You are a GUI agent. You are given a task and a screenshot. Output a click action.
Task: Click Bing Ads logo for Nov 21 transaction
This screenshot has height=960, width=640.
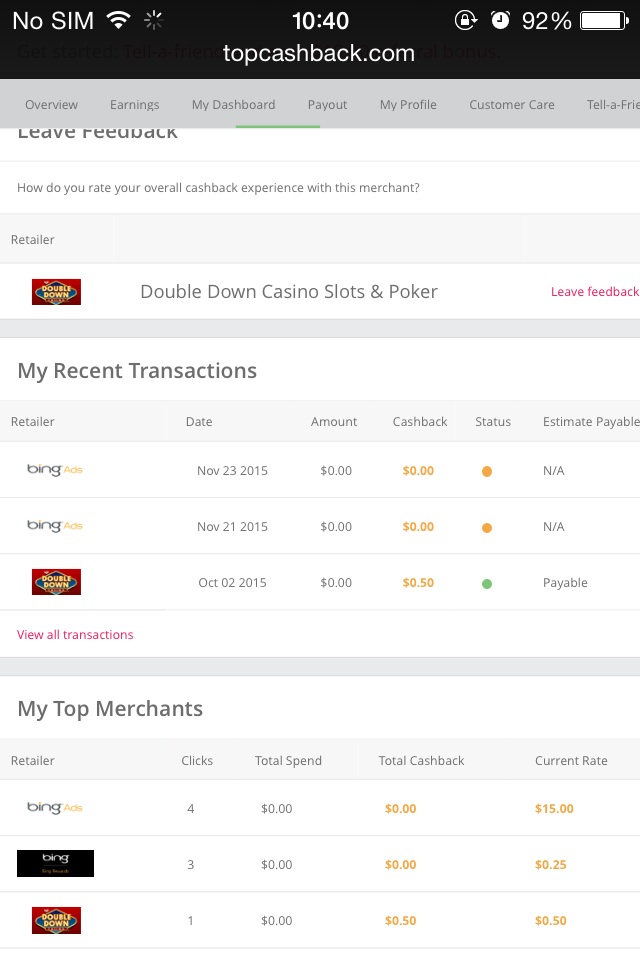[x=54, y=526]
